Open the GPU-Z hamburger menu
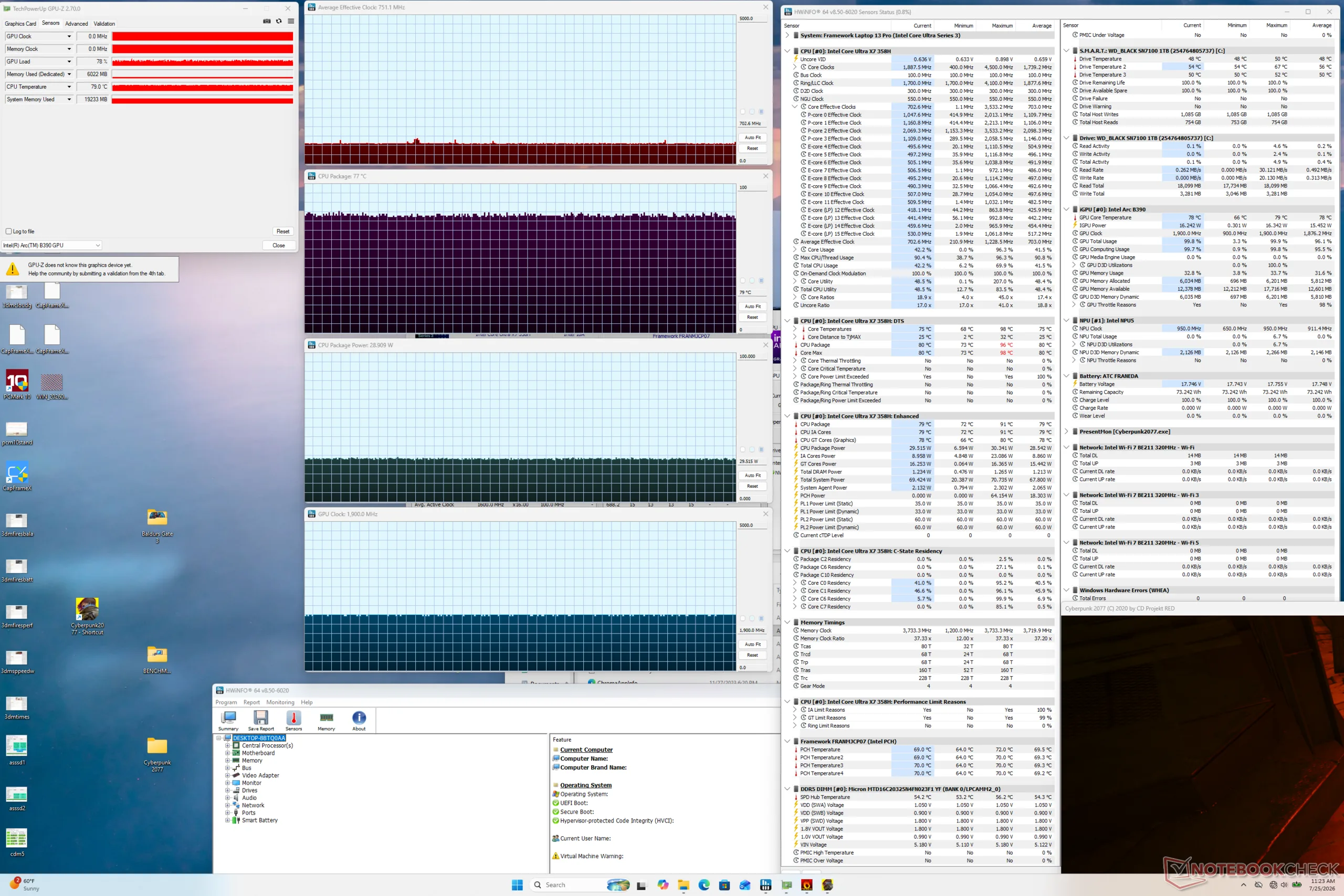This screenshot has width=1344, height=896. coord(291,22)
